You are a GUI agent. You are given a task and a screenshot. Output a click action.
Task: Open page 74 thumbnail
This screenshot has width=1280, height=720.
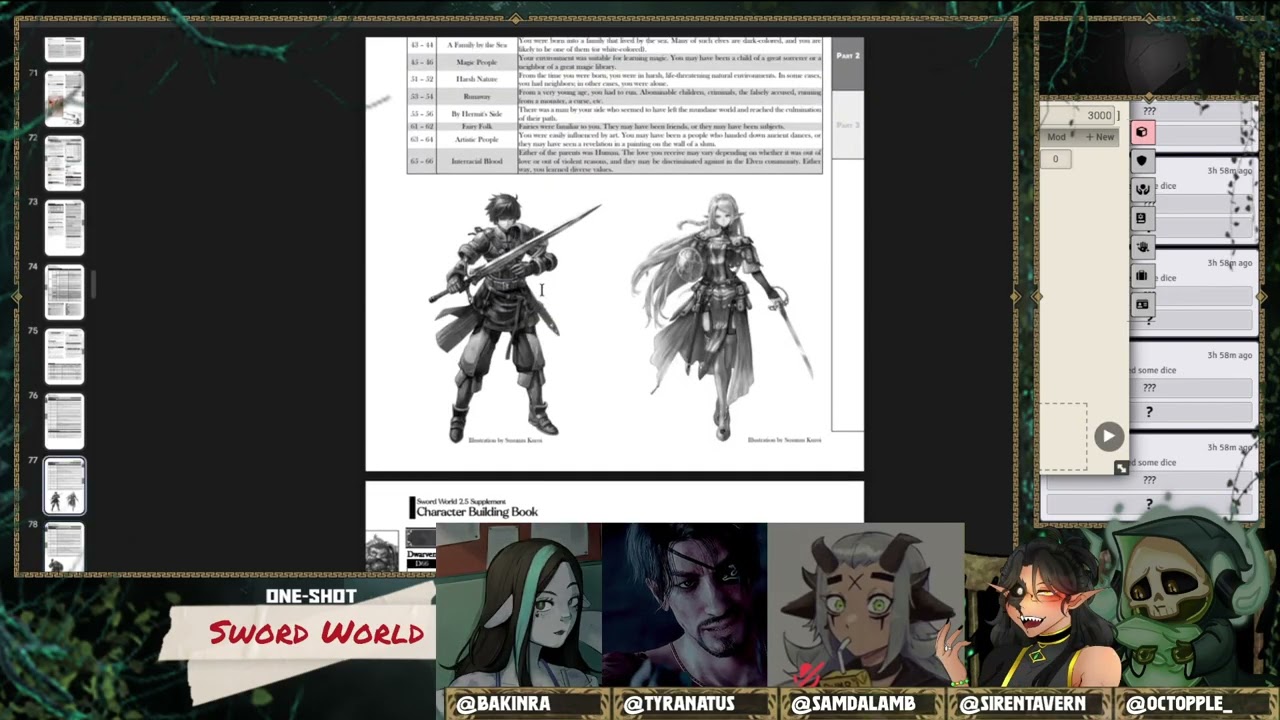(x=64, y=292)
